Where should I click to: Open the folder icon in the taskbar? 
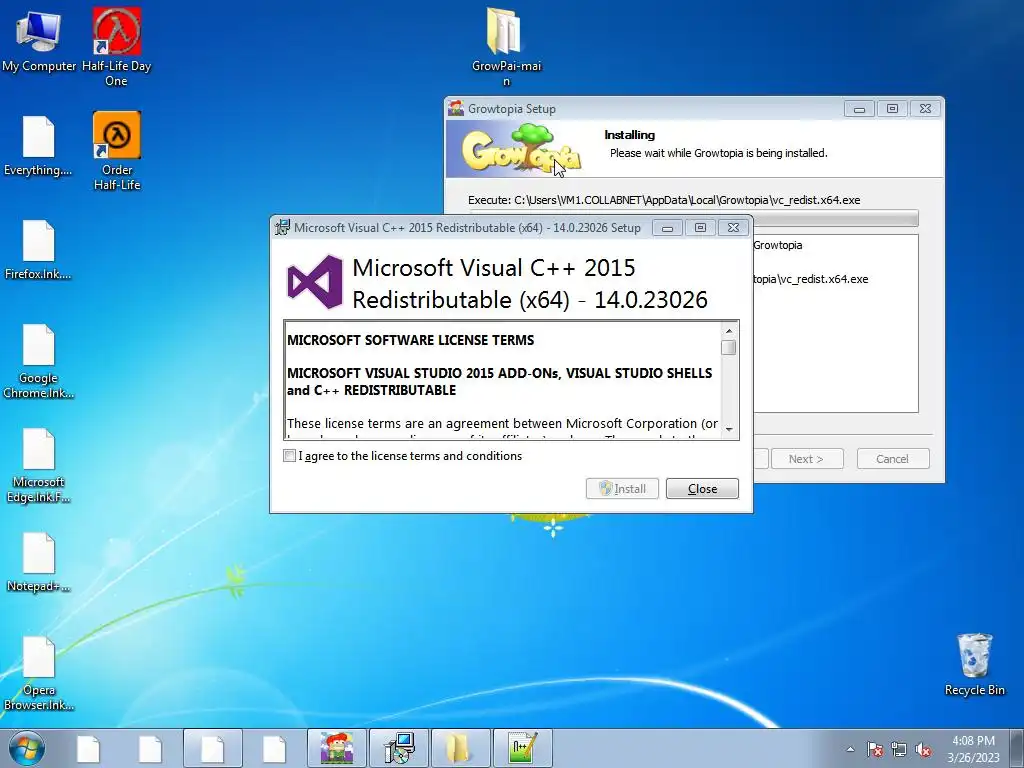(461, 748)
